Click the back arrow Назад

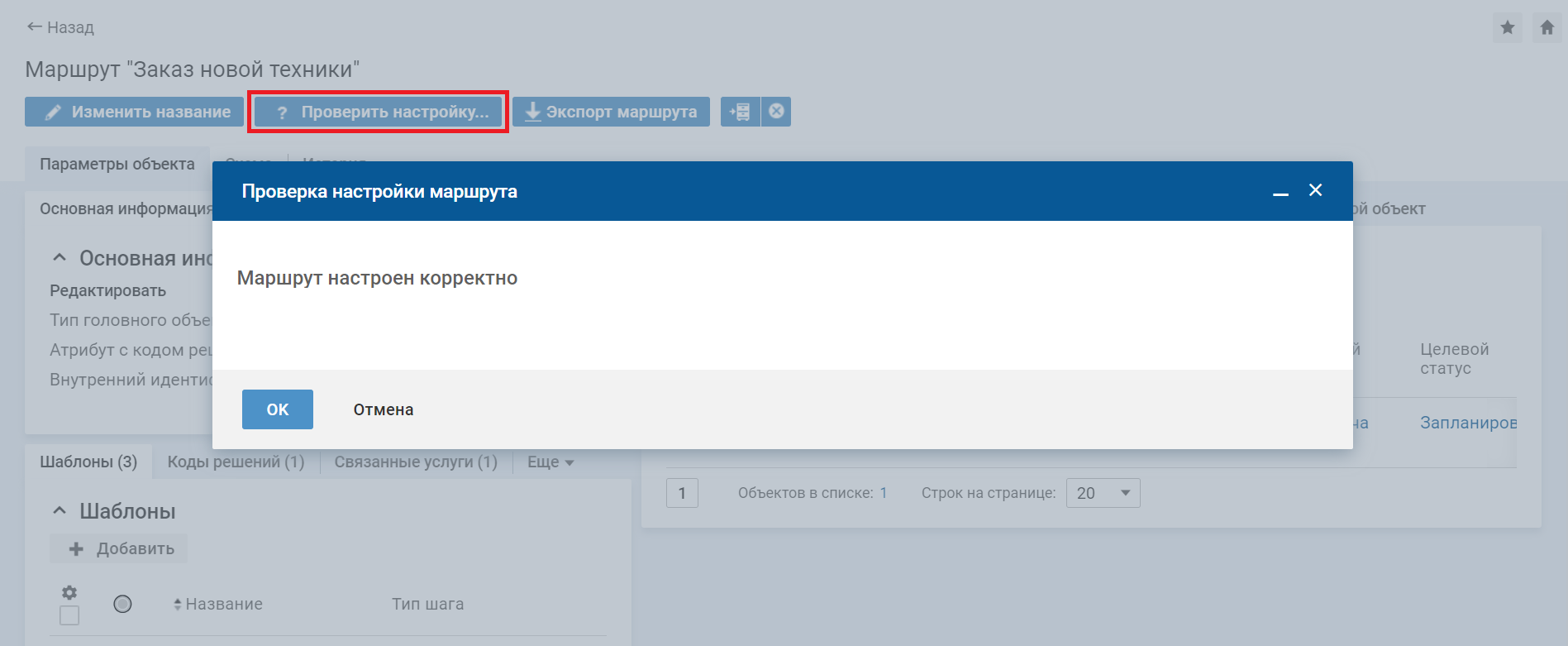tap(60, 27)
